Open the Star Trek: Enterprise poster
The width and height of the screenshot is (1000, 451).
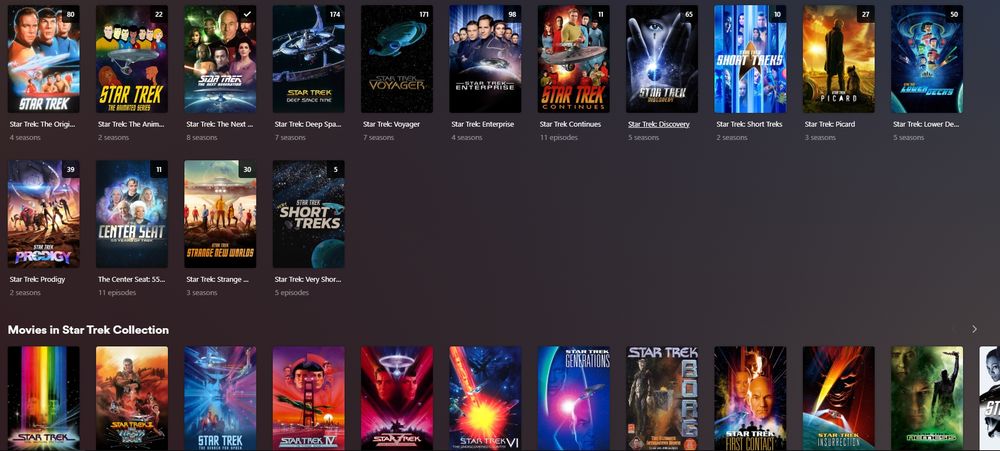click(485, 59)
